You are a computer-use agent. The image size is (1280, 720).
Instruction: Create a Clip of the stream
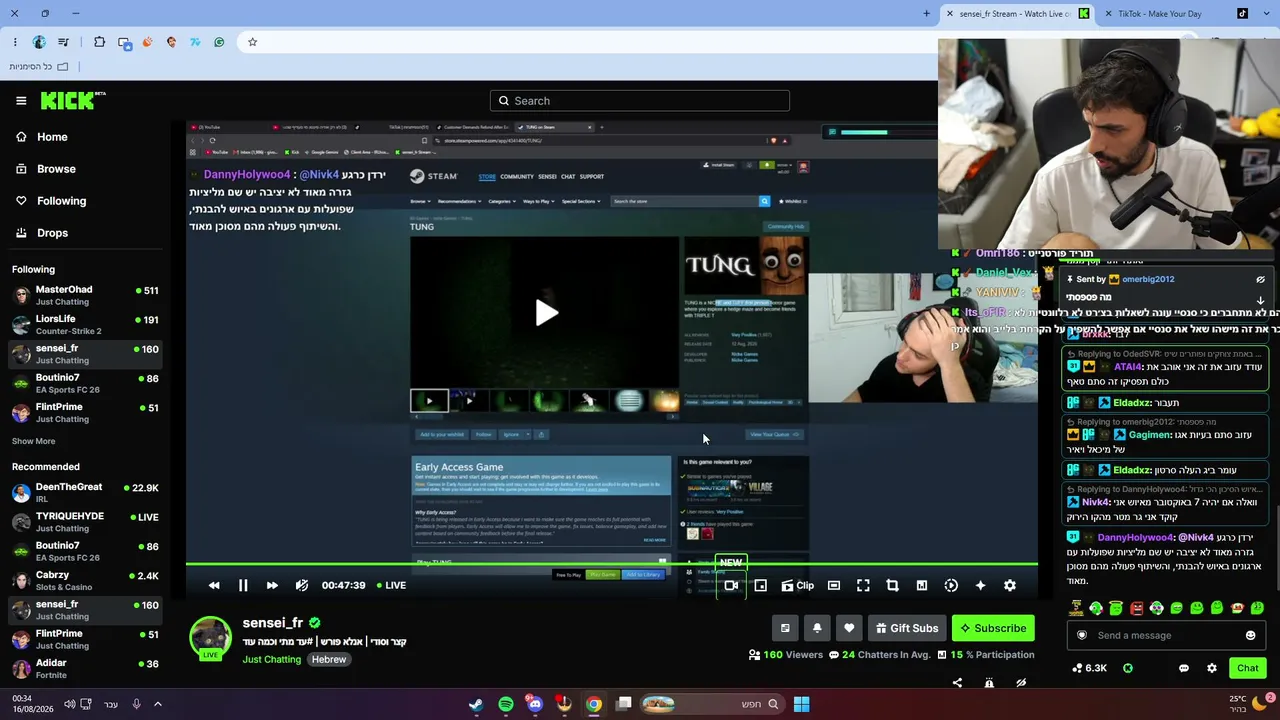(797, 585)
